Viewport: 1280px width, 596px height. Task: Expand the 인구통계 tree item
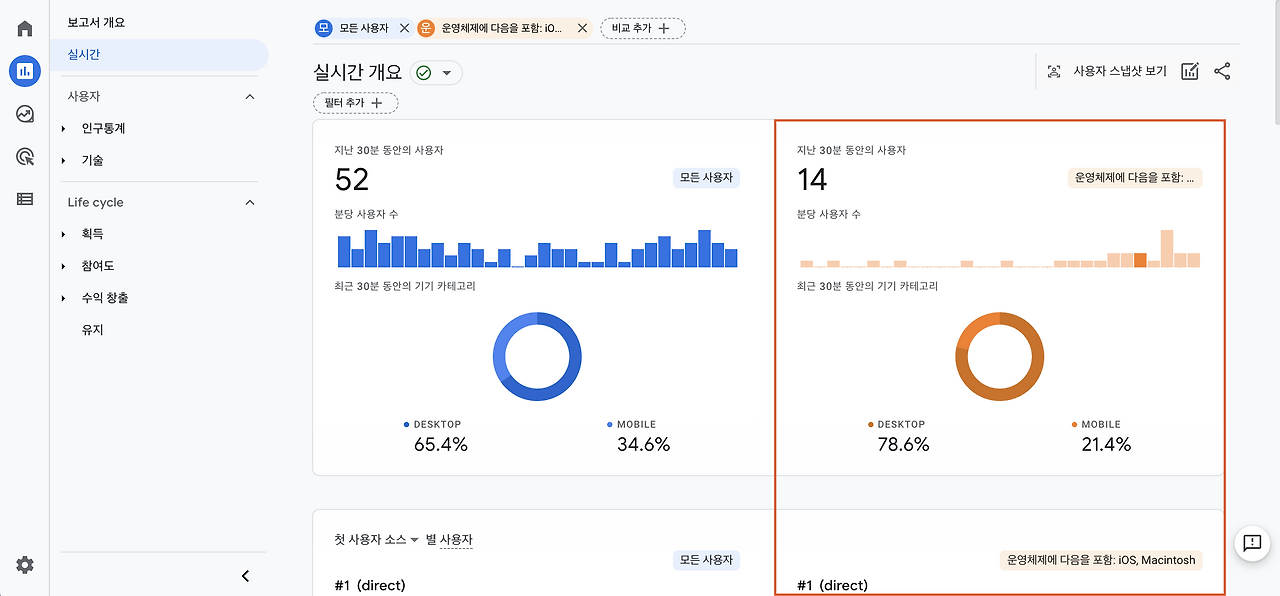[63, 129]
